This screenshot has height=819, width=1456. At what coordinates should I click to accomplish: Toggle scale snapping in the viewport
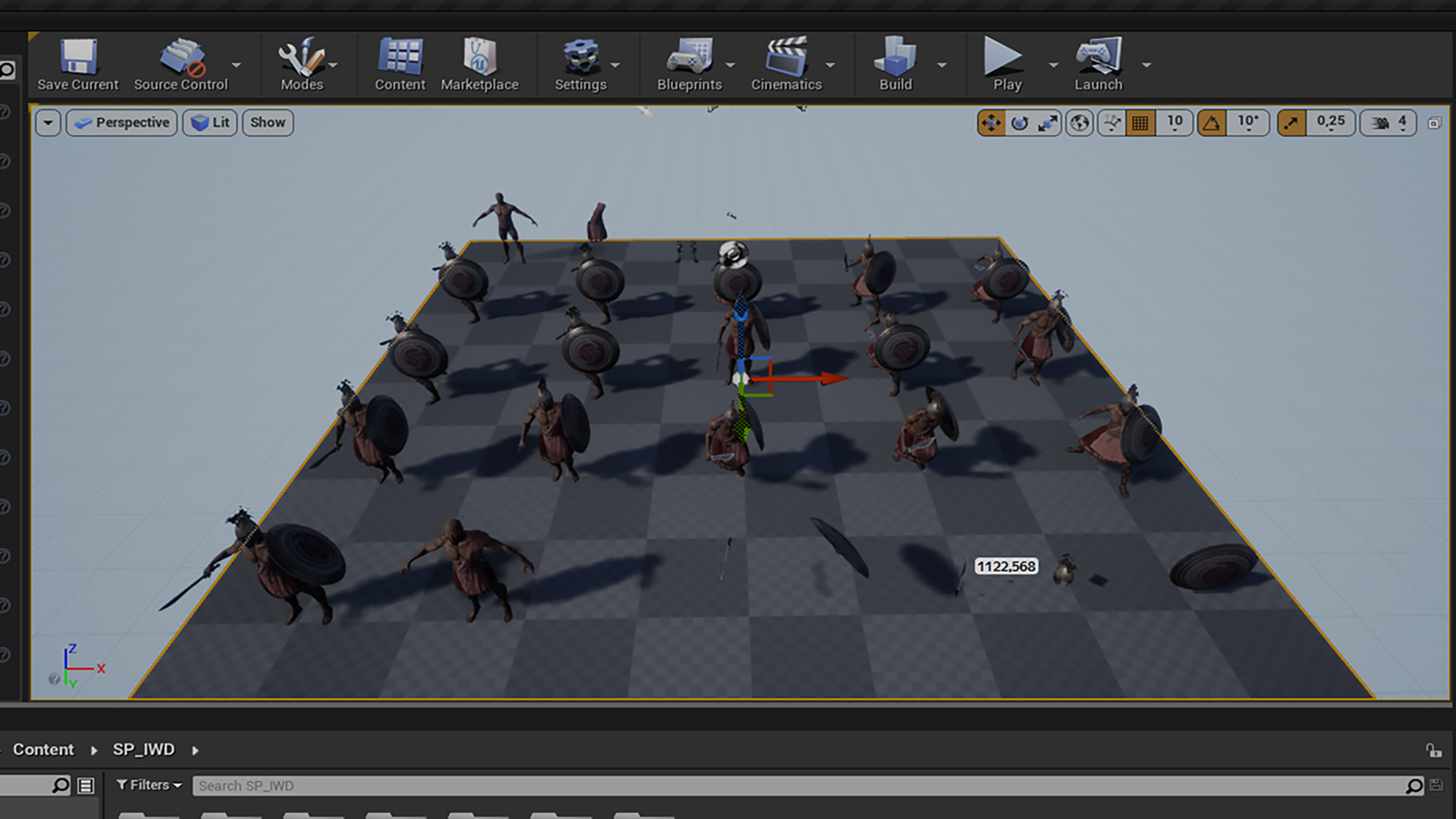[1291, 123]
